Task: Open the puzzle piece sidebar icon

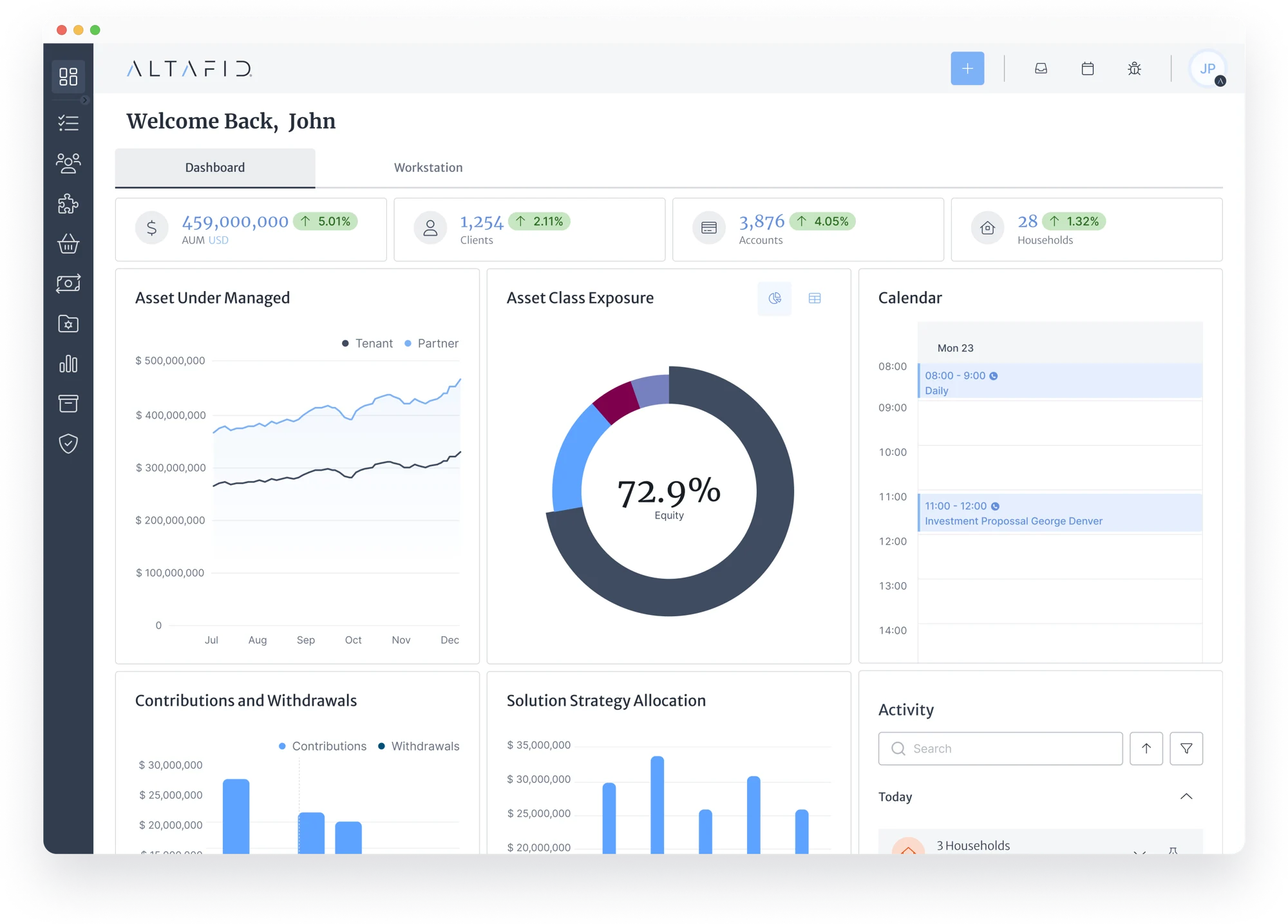Action: click(68, 204)
